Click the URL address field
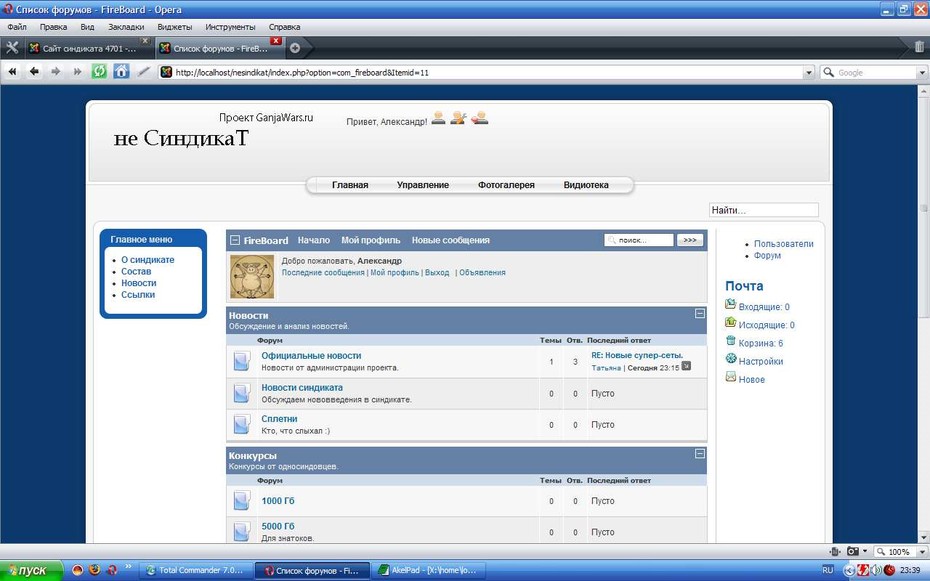930x581 pixels. 488,72
